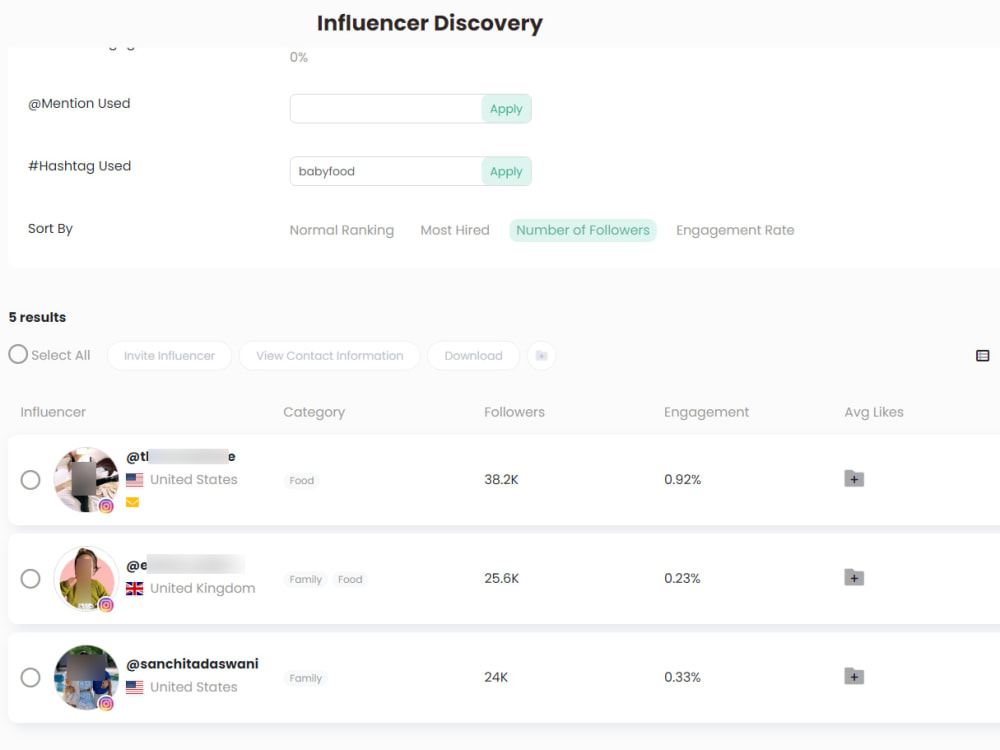Click the 25.6K followers value

point(501,578)
